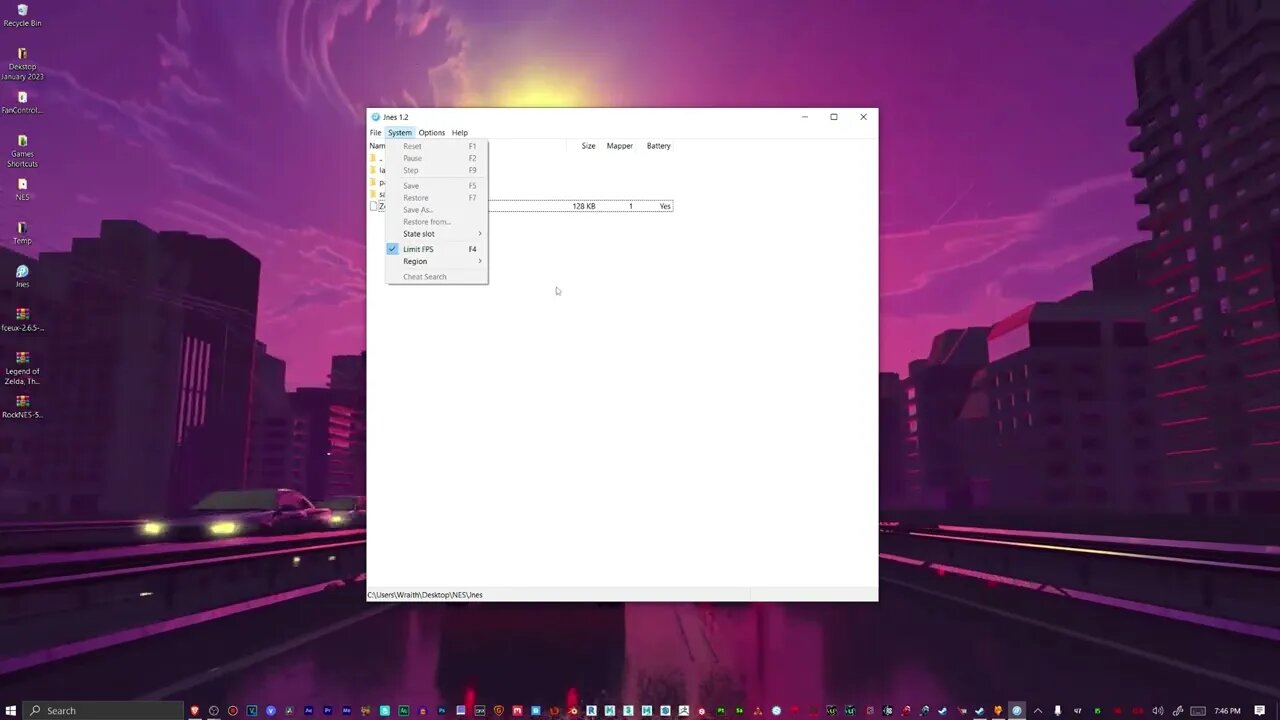Click the Step F9 menu entry
The width and height of the screenshot is (1280, 720).
[x=436, y=170]
